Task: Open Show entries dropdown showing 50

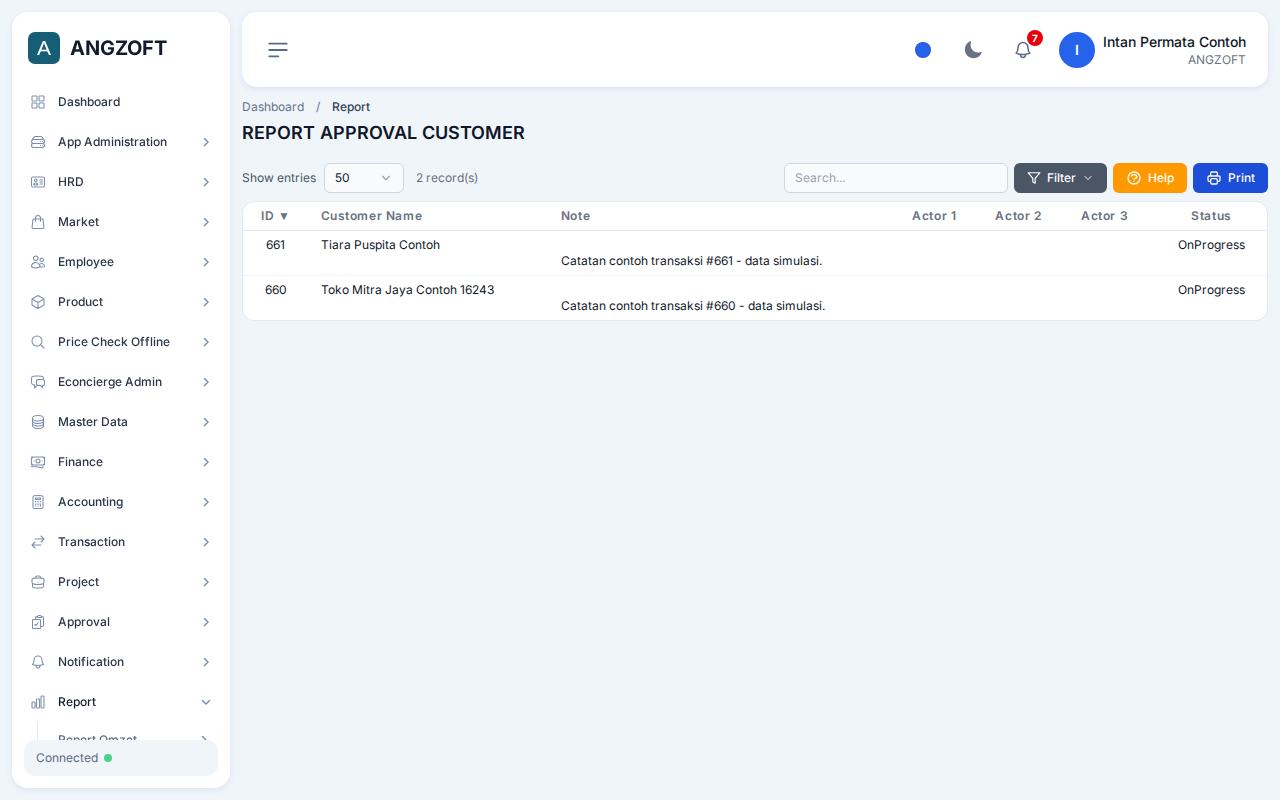Action: tap(364, 178)
